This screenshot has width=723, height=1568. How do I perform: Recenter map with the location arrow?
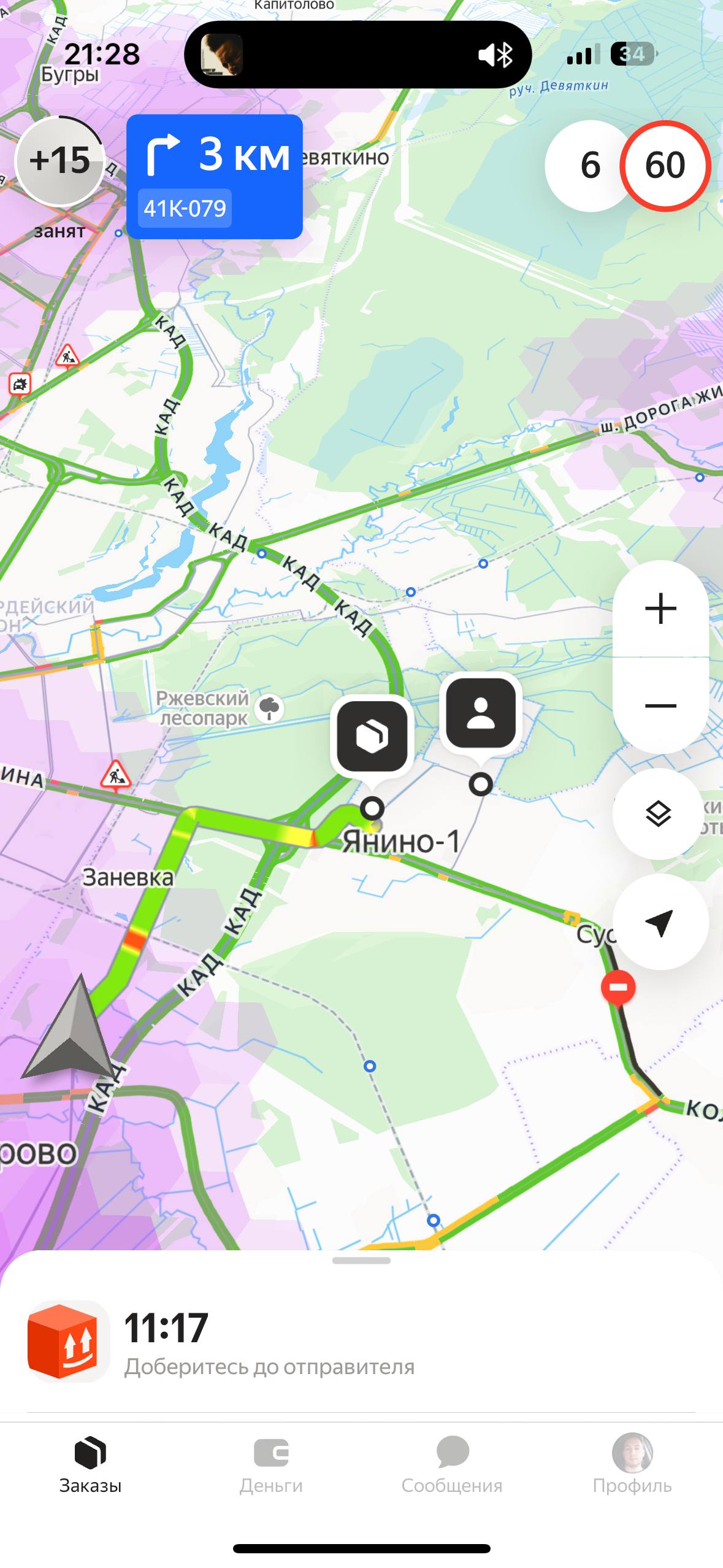click(660, 922)
